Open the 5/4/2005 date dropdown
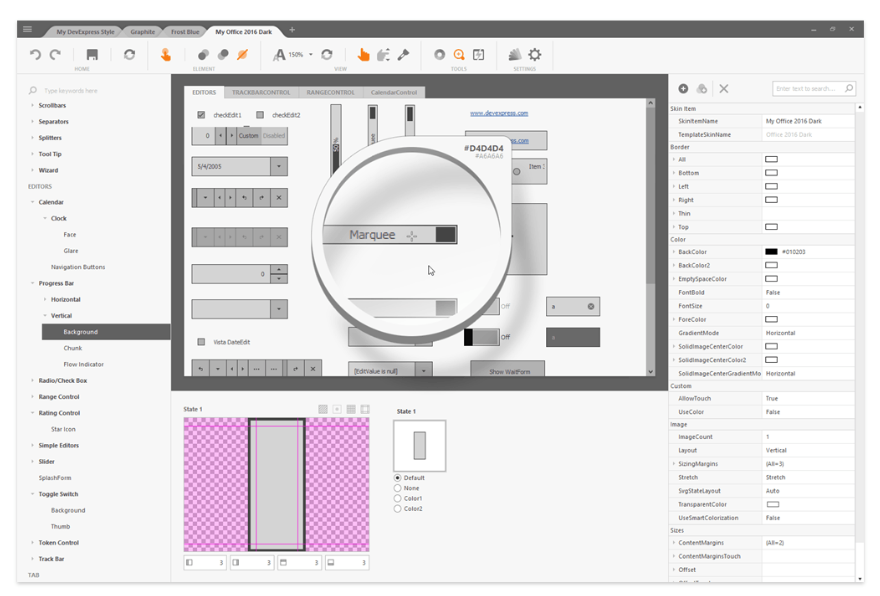Image resolution: width=880 pixels, height=596 pixels. coord(279,166)
